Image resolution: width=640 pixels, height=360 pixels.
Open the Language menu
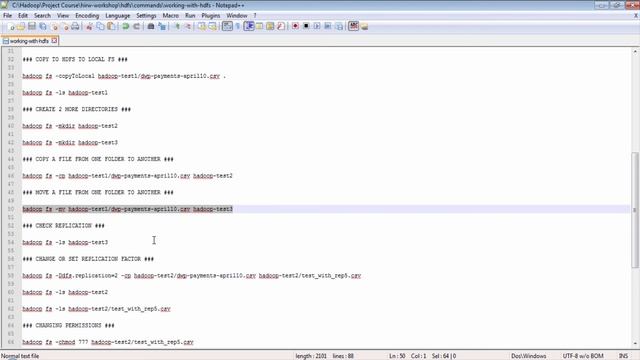[x=118, y=16]
